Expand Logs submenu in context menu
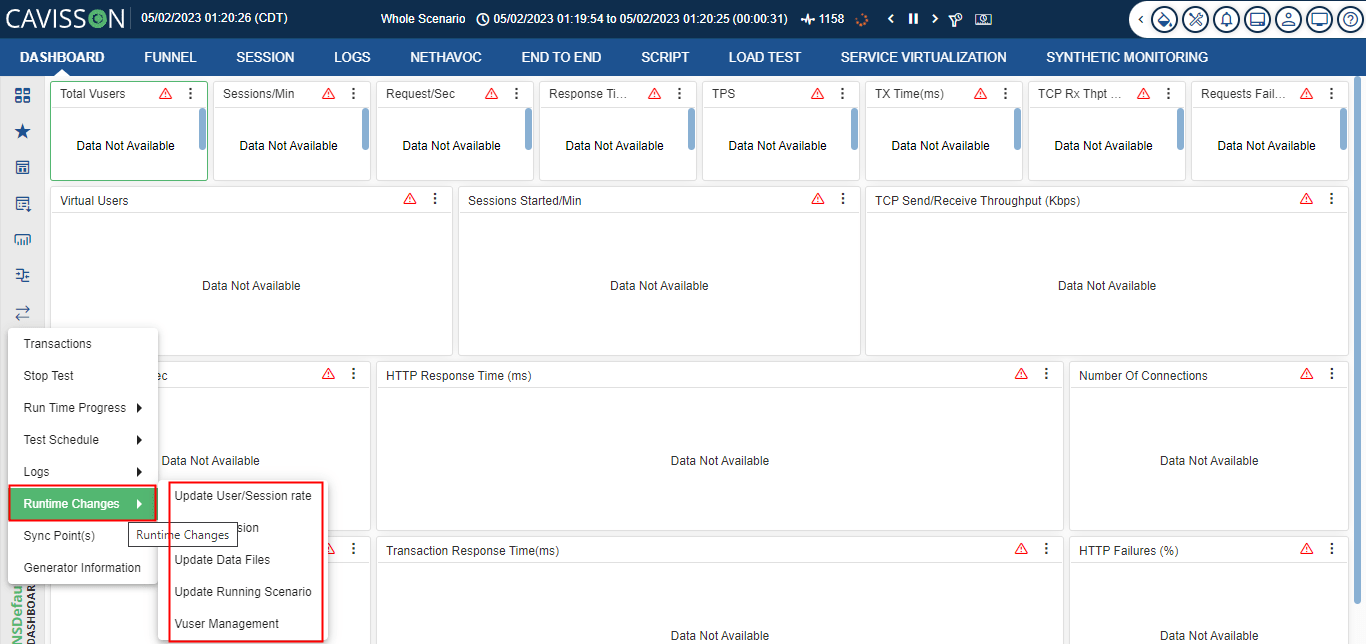Screen dimensions: 1366x644 coord(83,472)
